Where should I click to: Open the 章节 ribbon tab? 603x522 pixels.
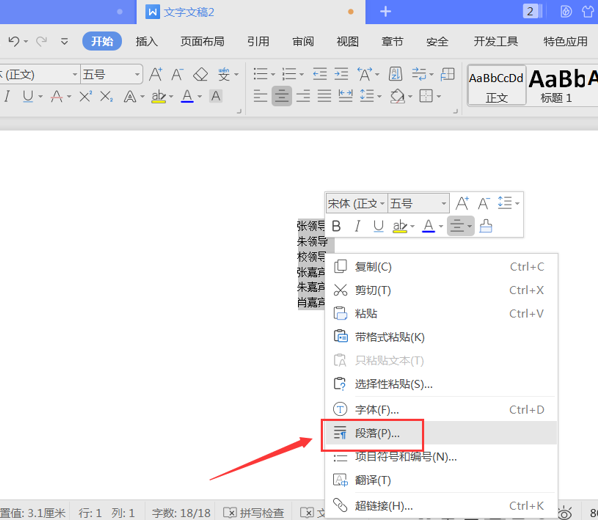pyautogui.click(x=392, y=41)
